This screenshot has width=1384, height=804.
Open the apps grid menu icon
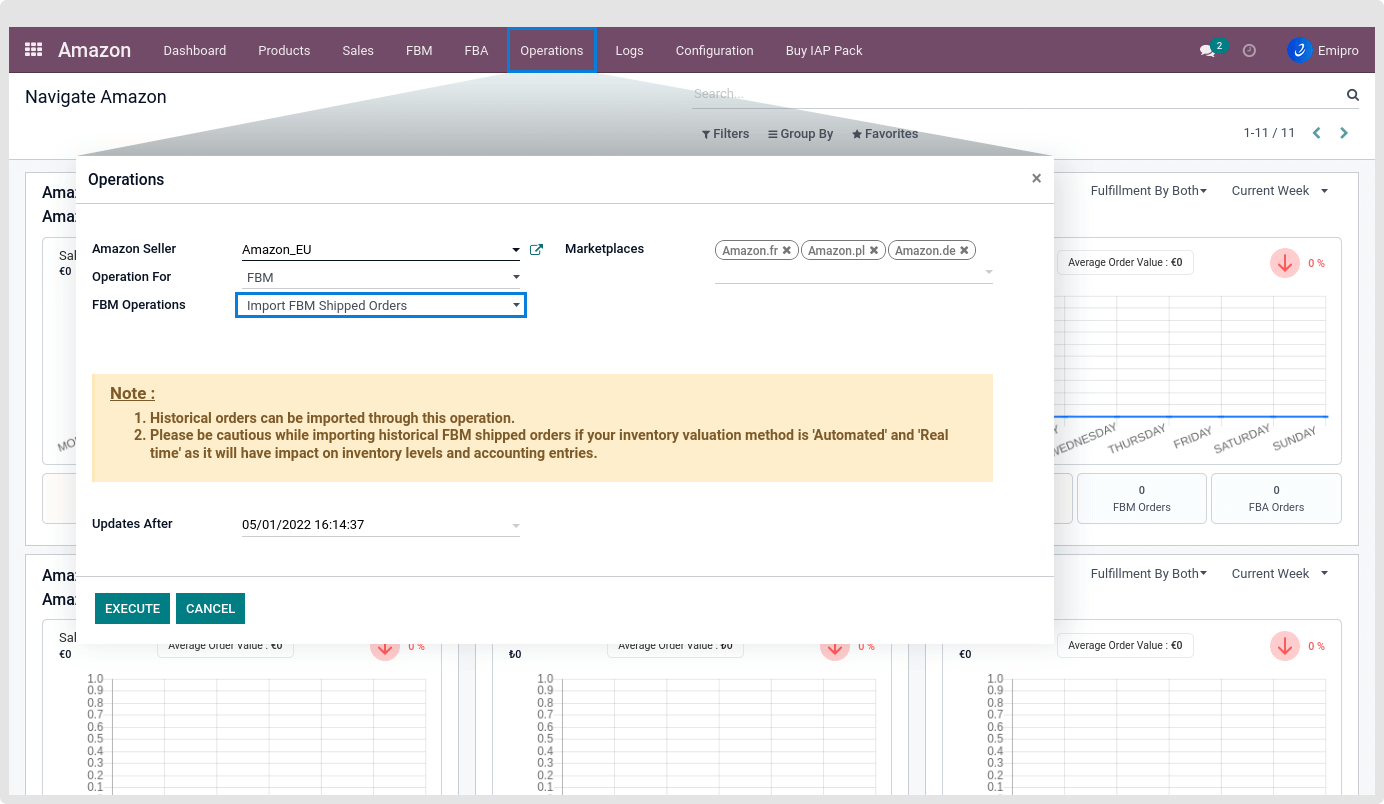click(33, 50)
